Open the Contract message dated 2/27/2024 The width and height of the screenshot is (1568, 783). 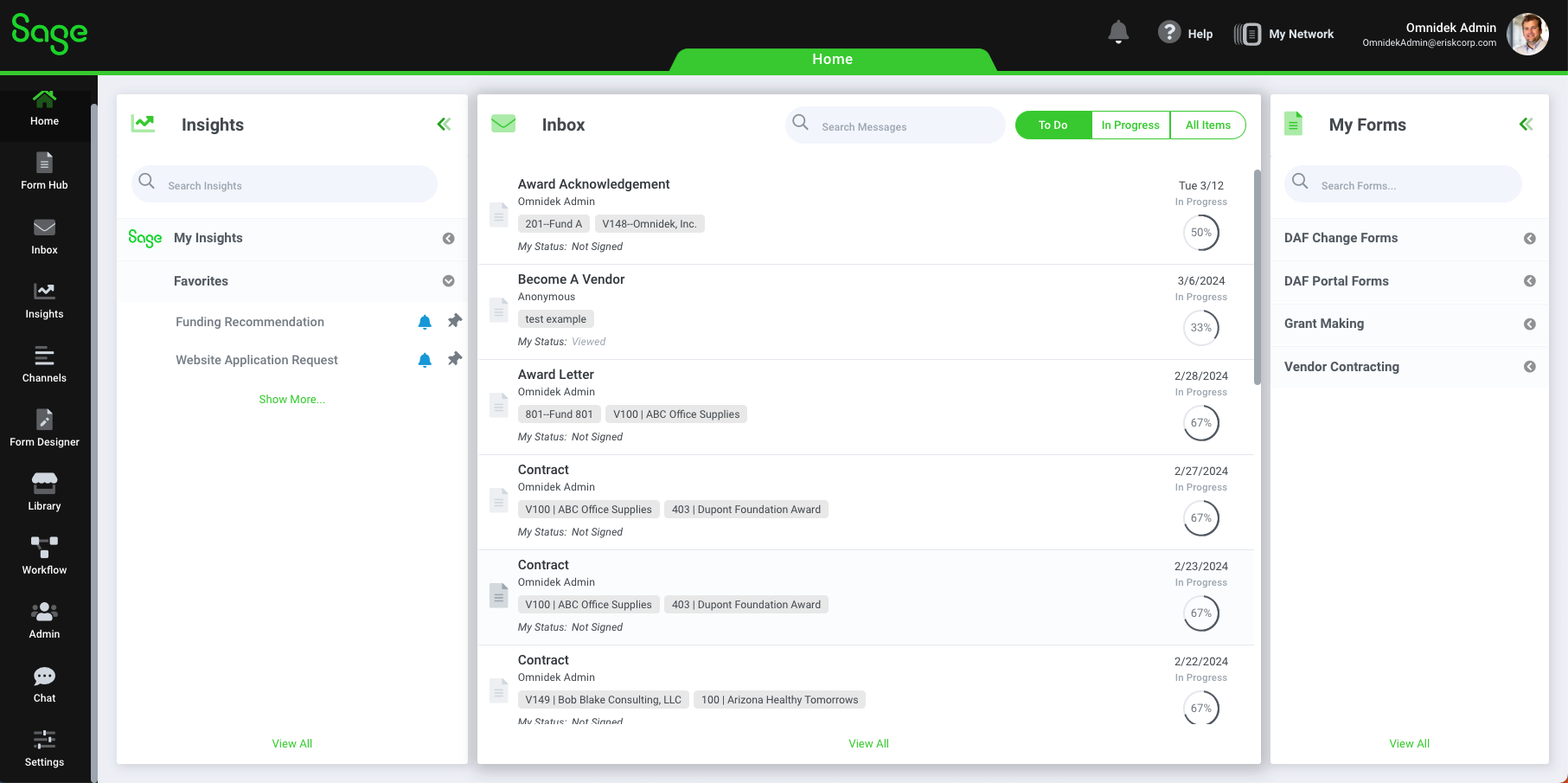click(x=866, y=503)
